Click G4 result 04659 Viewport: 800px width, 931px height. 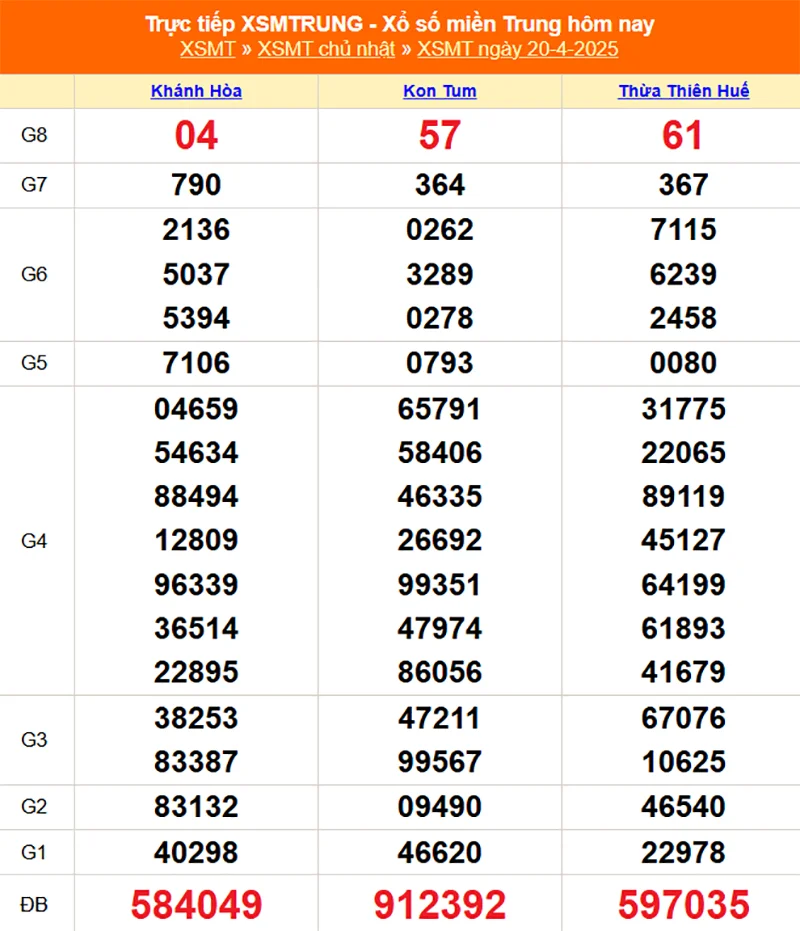click(x=196, y=409)
